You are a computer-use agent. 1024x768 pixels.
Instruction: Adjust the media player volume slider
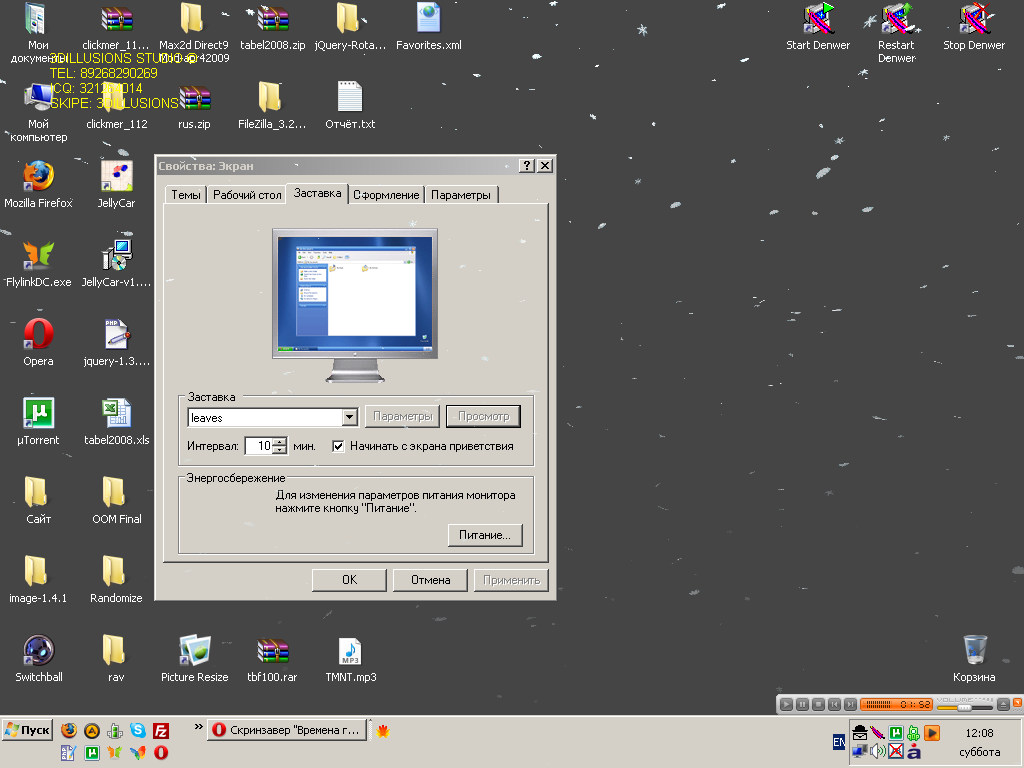point(963,707)
